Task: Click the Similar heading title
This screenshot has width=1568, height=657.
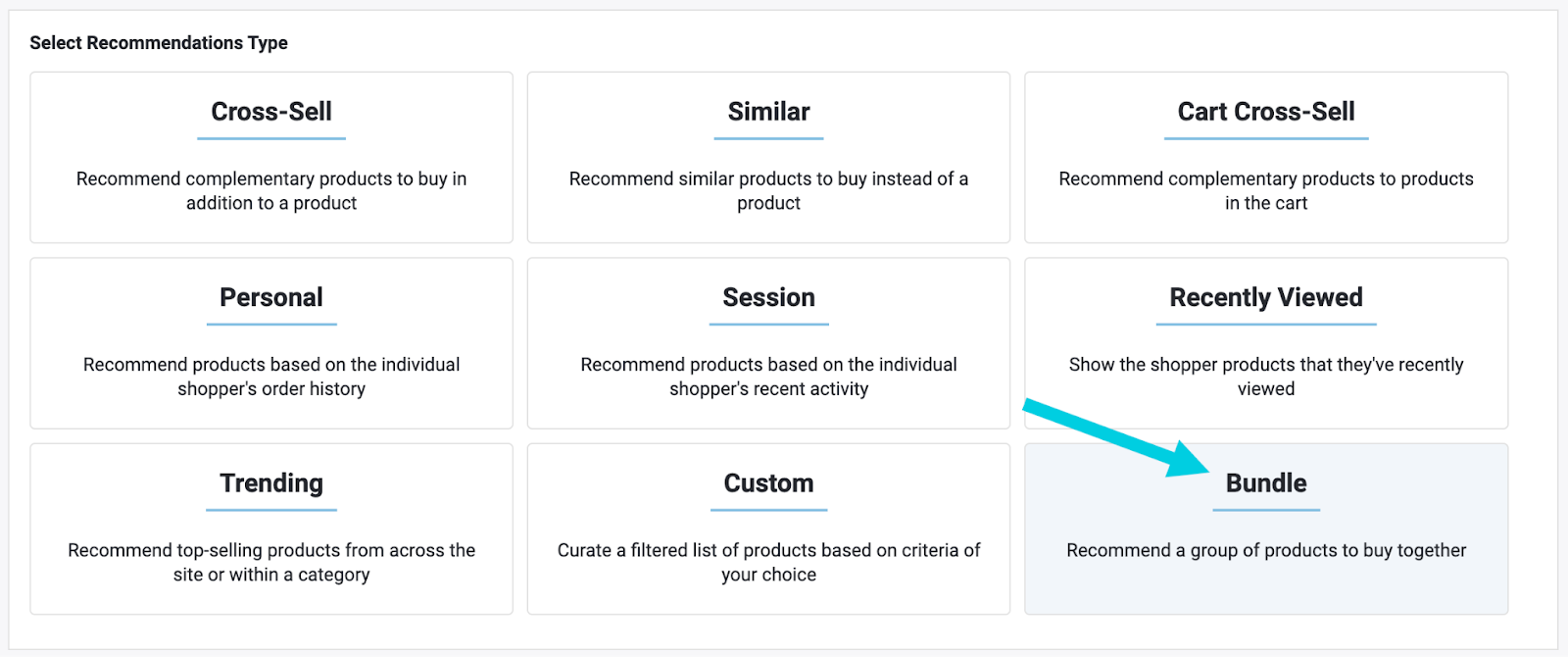Action: (768, 112)
